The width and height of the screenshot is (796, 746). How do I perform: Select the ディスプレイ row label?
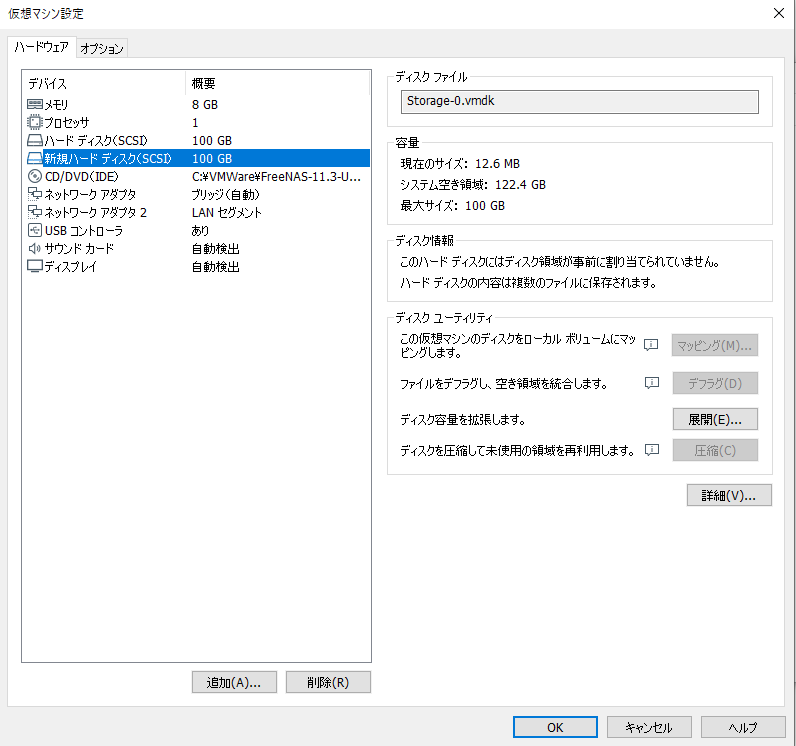pyautogui.click(x=71, y=266)
